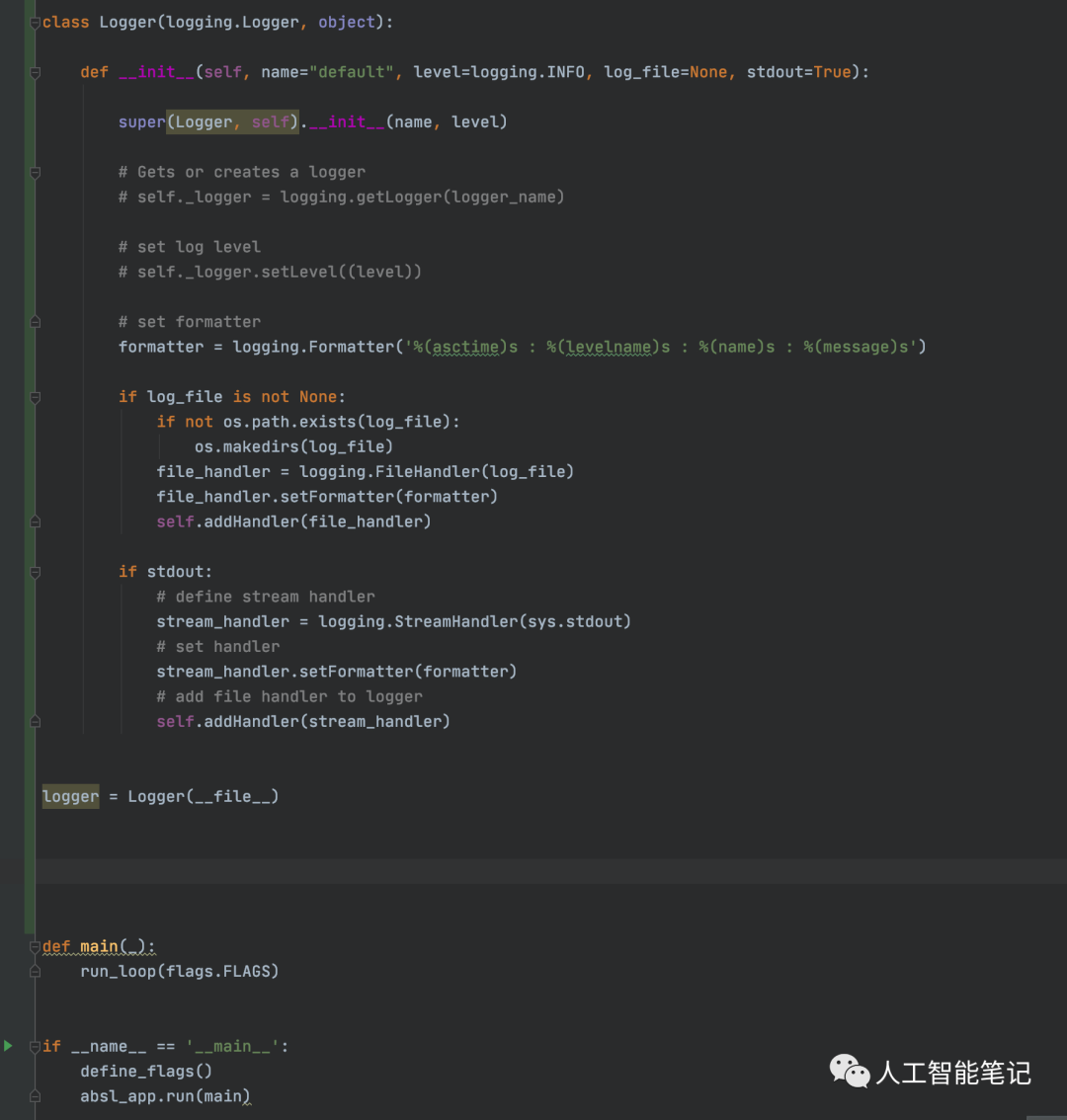
Task: Place cursor in 'class Logger(logging.Logger, object):' line
Action: tap(217, 22)
